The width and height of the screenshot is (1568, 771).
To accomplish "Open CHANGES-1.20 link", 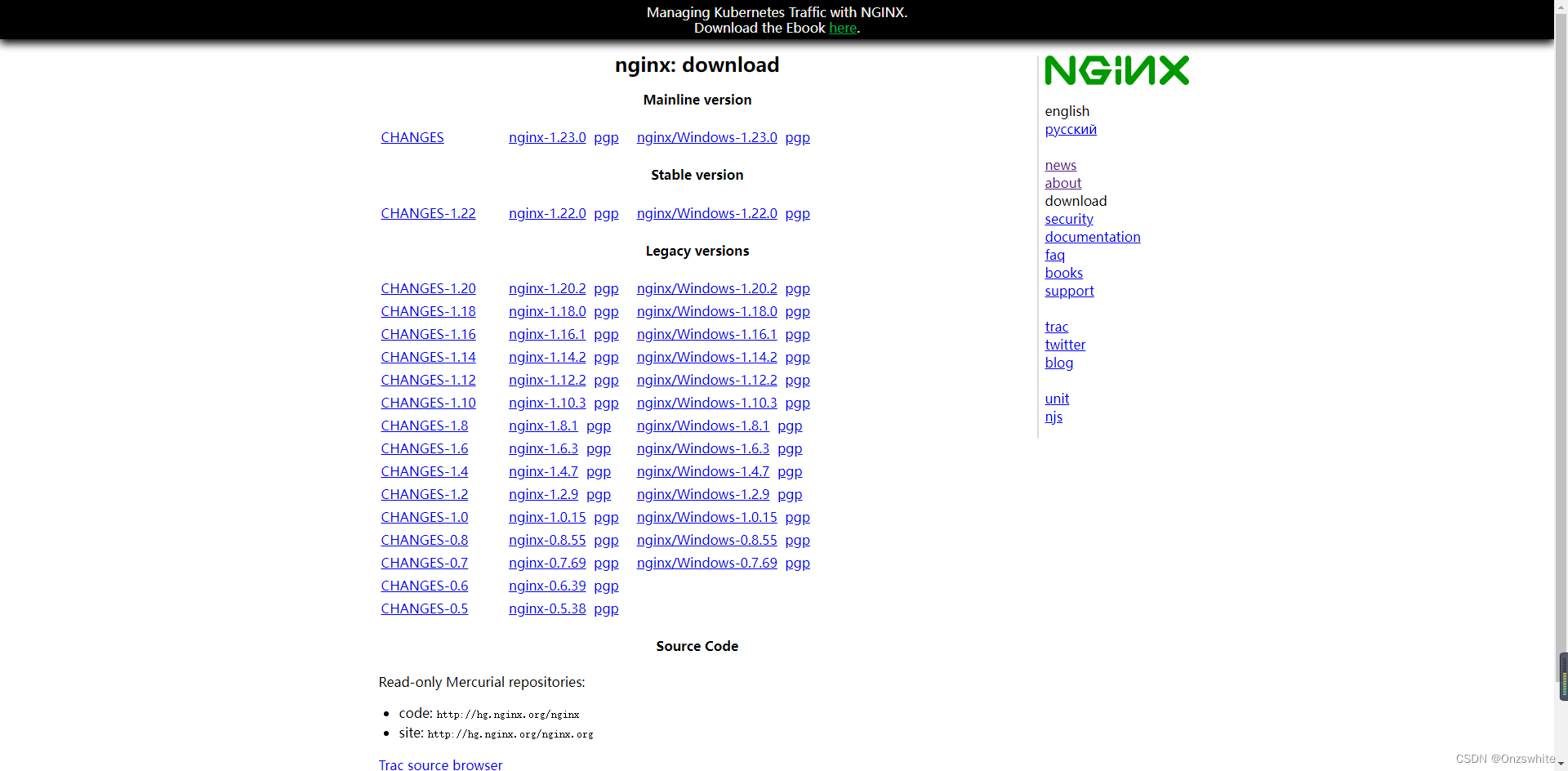I will pos(428,288).
